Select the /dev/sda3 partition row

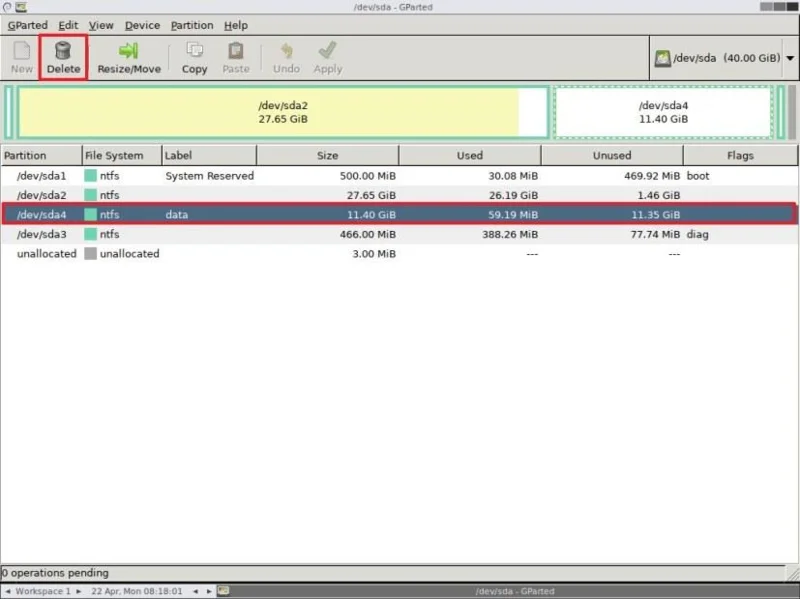click(399, 234)
